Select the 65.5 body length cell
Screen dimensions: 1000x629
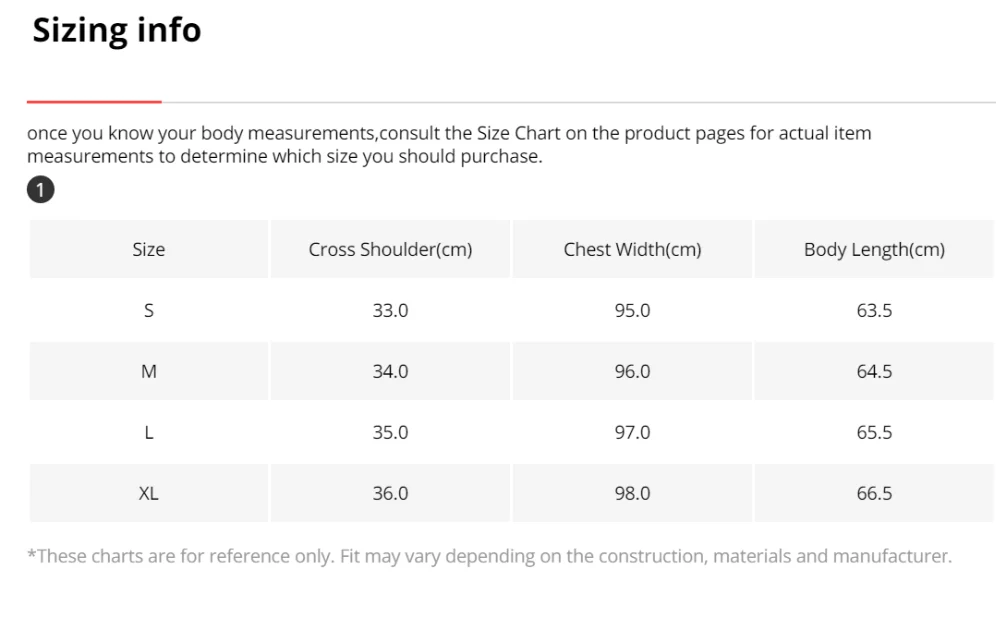click(874, 433)
